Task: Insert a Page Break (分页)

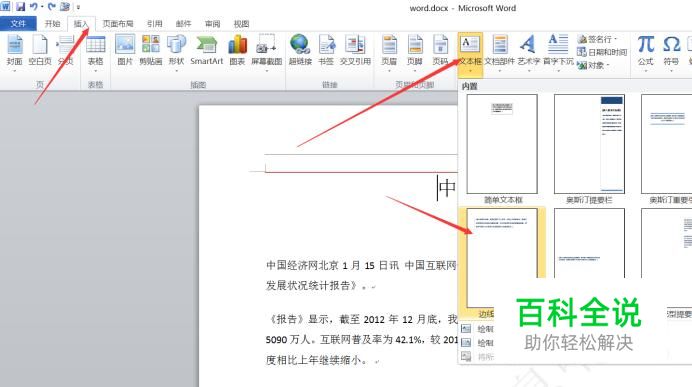Action: point(66,50)
